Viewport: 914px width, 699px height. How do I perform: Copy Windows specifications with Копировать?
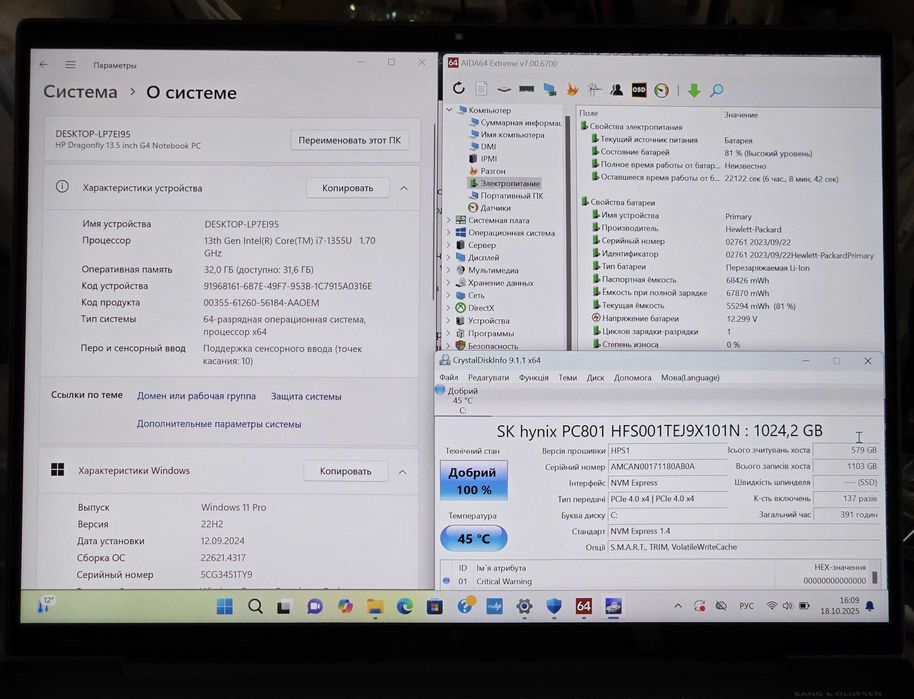tap(345, 471)
